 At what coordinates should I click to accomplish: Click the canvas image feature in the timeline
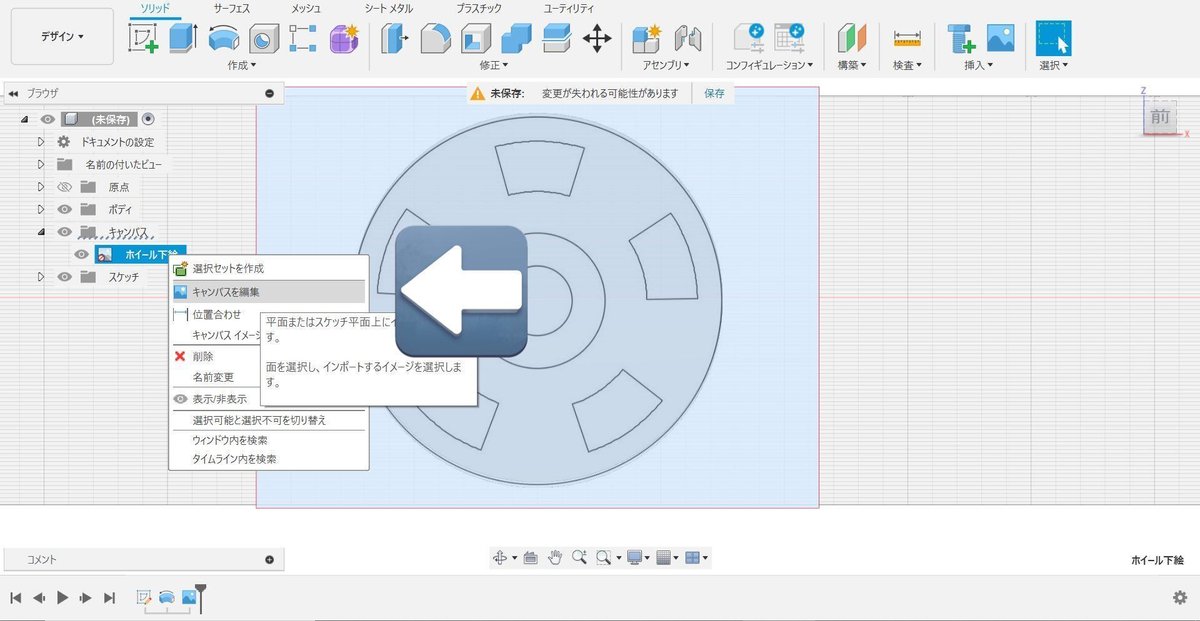189,597
